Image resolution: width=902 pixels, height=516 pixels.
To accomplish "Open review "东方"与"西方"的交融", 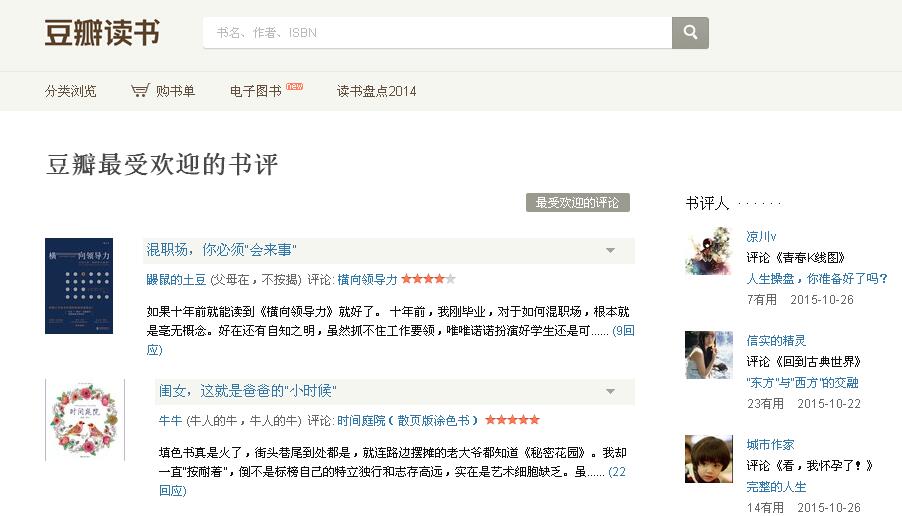I will click(x=802, y=383).
